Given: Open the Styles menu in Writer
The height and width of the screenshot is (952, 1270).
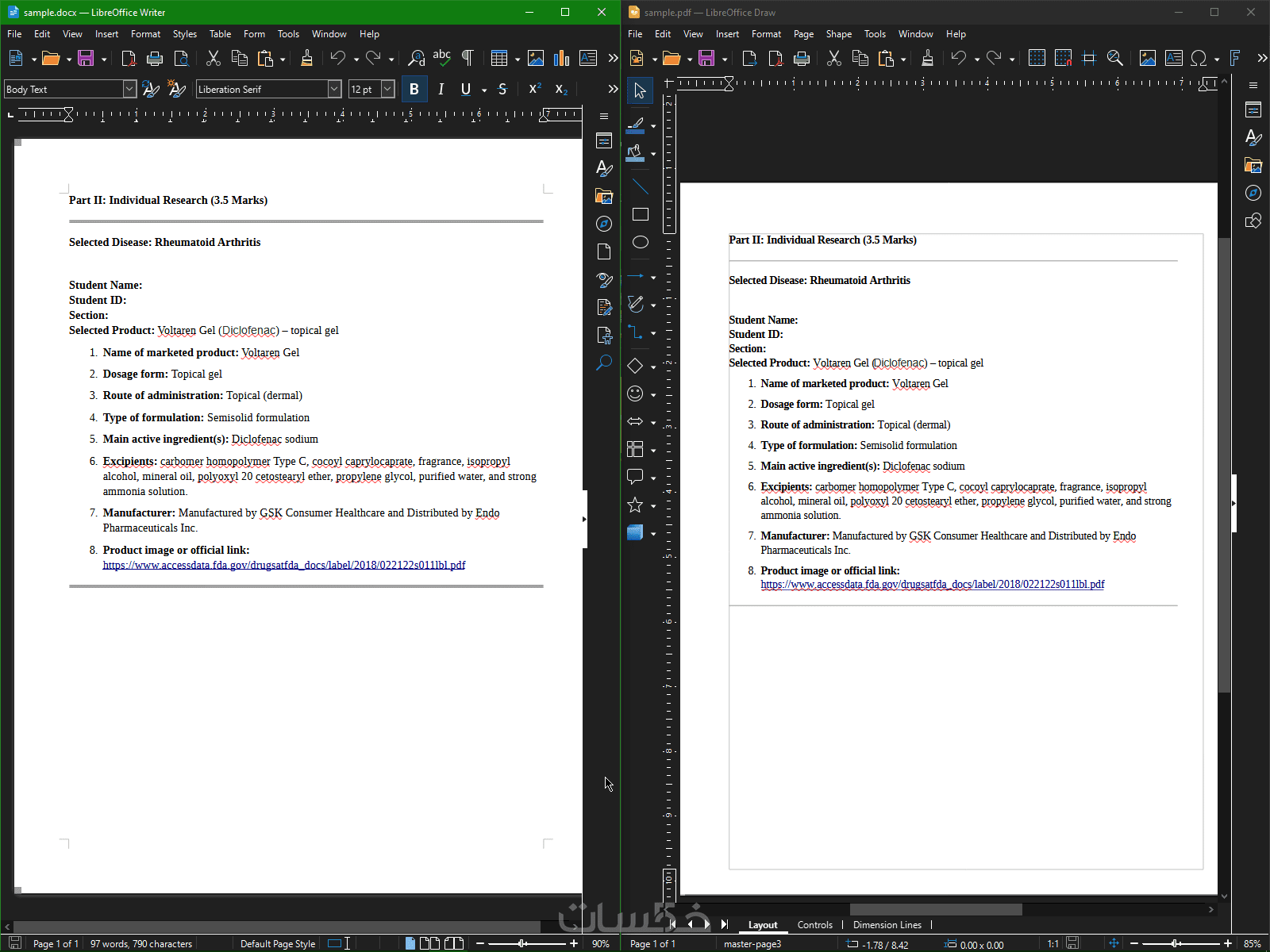Looking at the screenshot, I should pyautogui.click(x=185, y=34).
